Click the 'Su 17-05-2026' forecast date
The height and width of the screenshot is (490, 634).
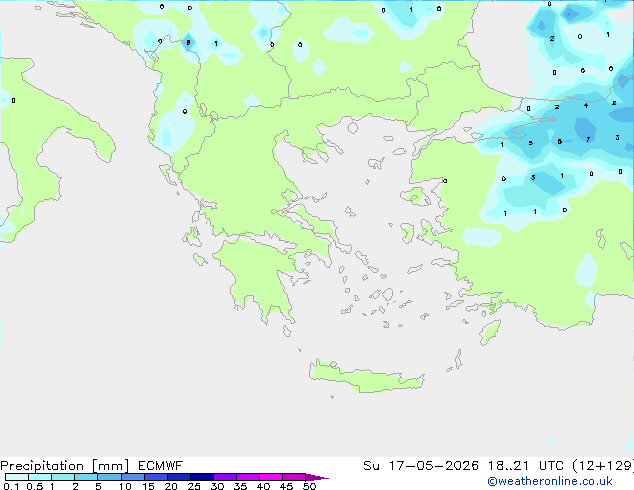[x=421, y=465]
